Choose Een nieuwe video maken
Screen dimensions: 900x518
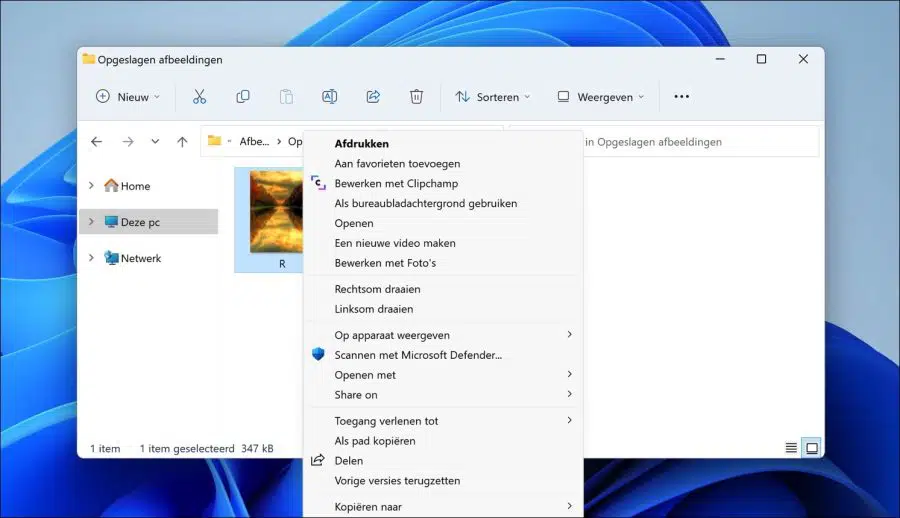pyautogui.click(x=443, y=243)
